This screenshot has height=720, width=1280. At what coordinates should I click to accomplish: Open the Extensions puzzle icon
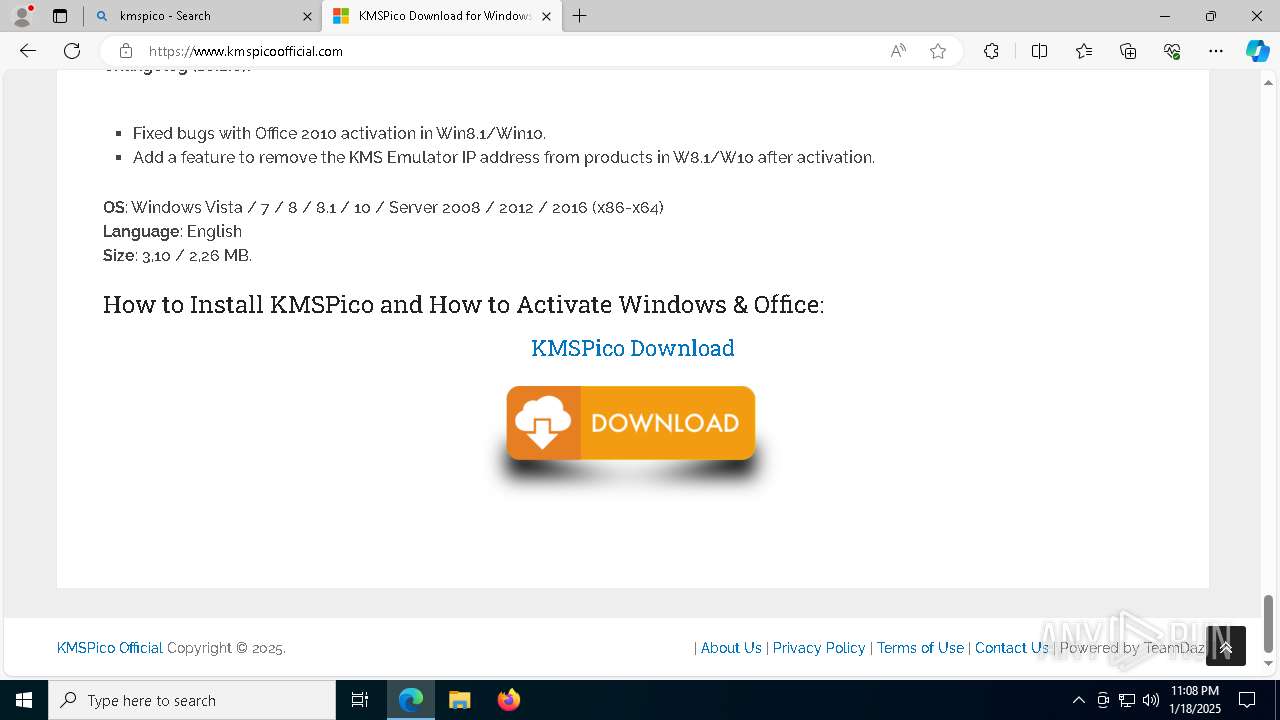point(991,51)
